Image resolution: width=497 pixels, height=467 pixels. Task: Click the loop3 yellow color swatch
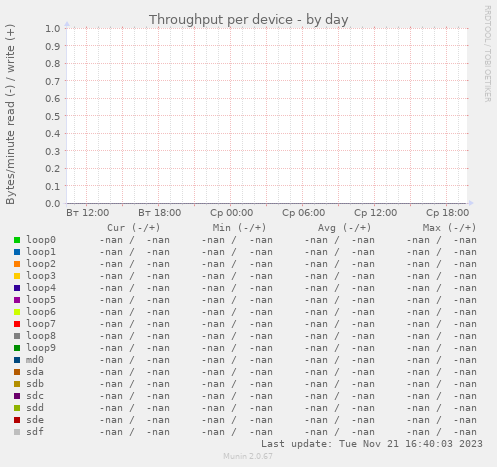pyautogui.click(x=17, y=276)
